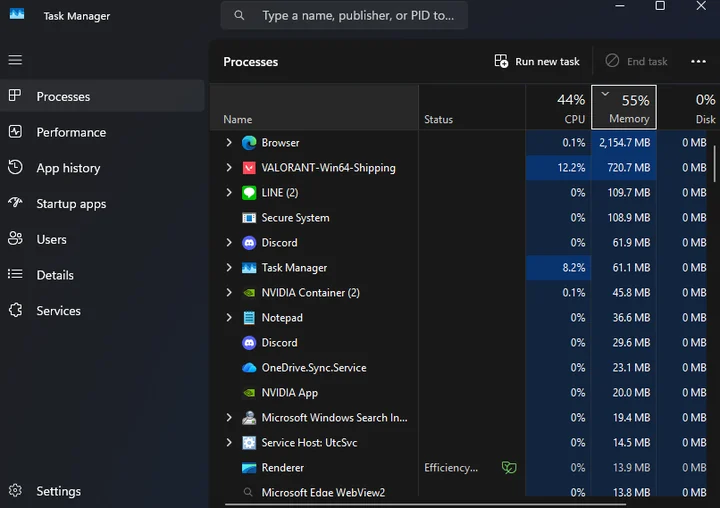
Task: Minimize the Task Manager window
Action: (x=620, y=6)
